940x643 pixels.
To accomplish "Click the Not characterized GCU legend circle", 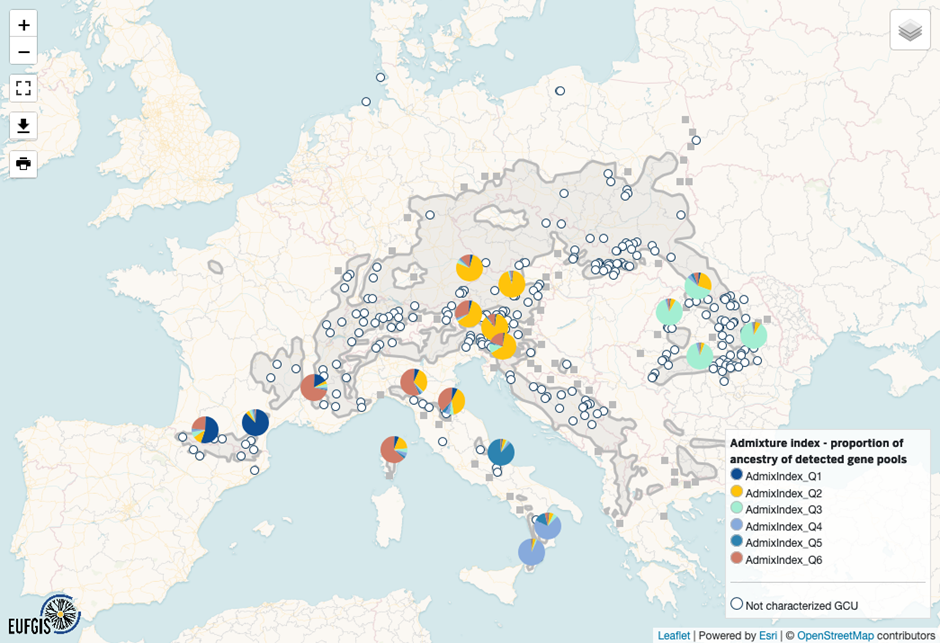I will (x=737, y=604).
